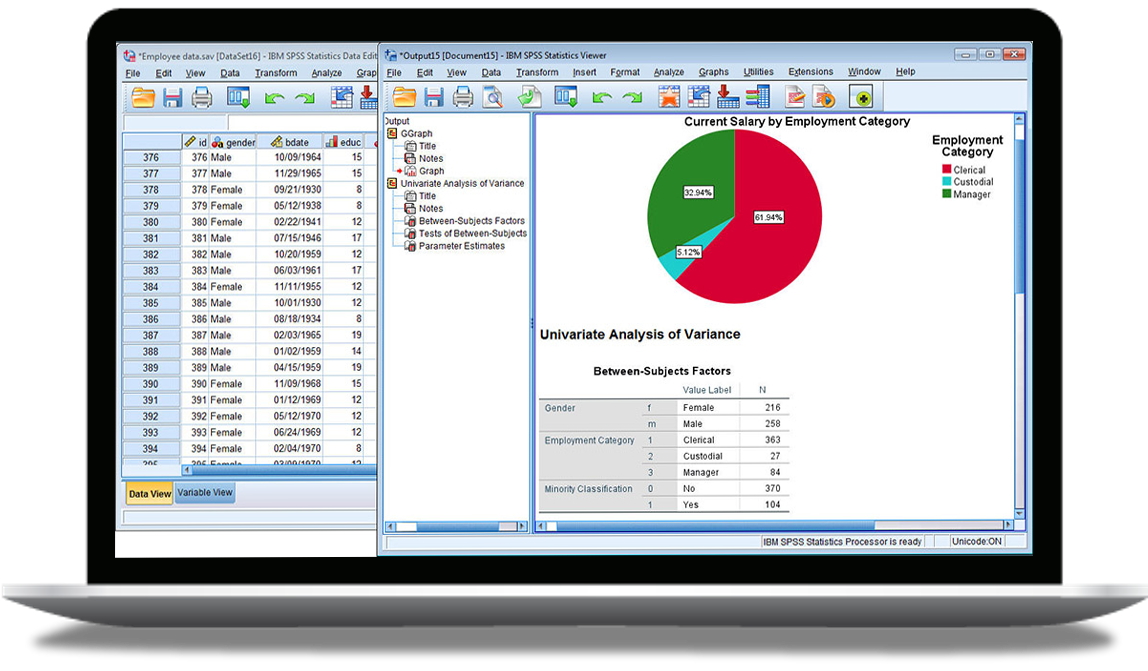Click green plus Designate Window icon
This screenshot has height=671, width=1148.
click(862, 96)
